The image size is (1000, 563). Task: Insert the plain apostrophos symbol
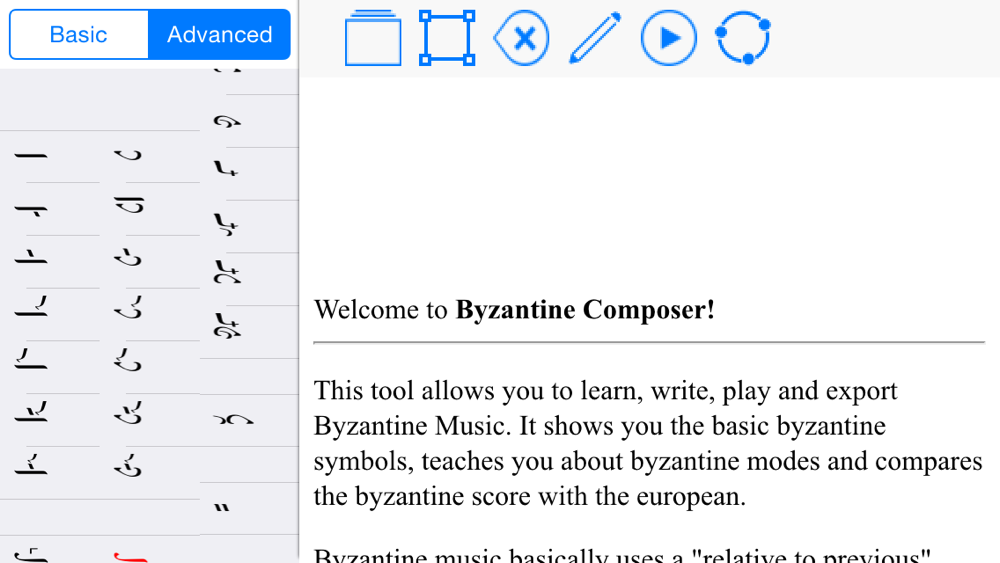(128, 155)
